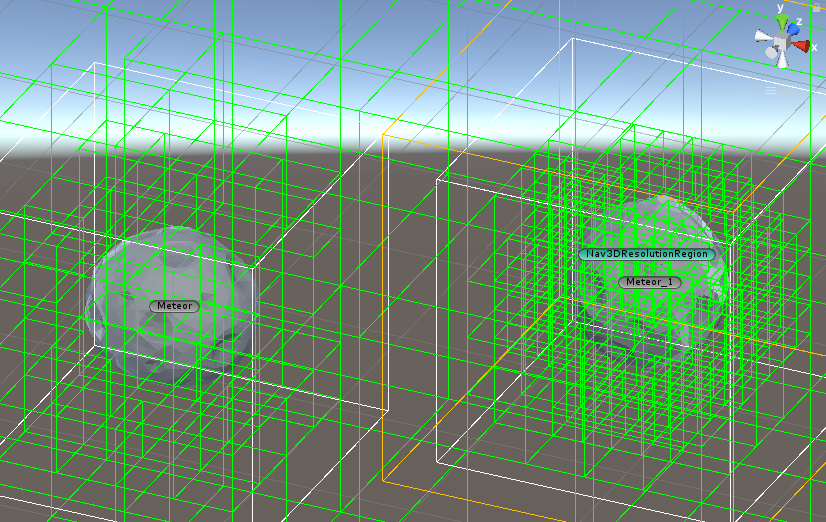Click the green Y axis cone on the gizmo
The width and height of the screenshot is (826, 522).
tap(782, 23)
